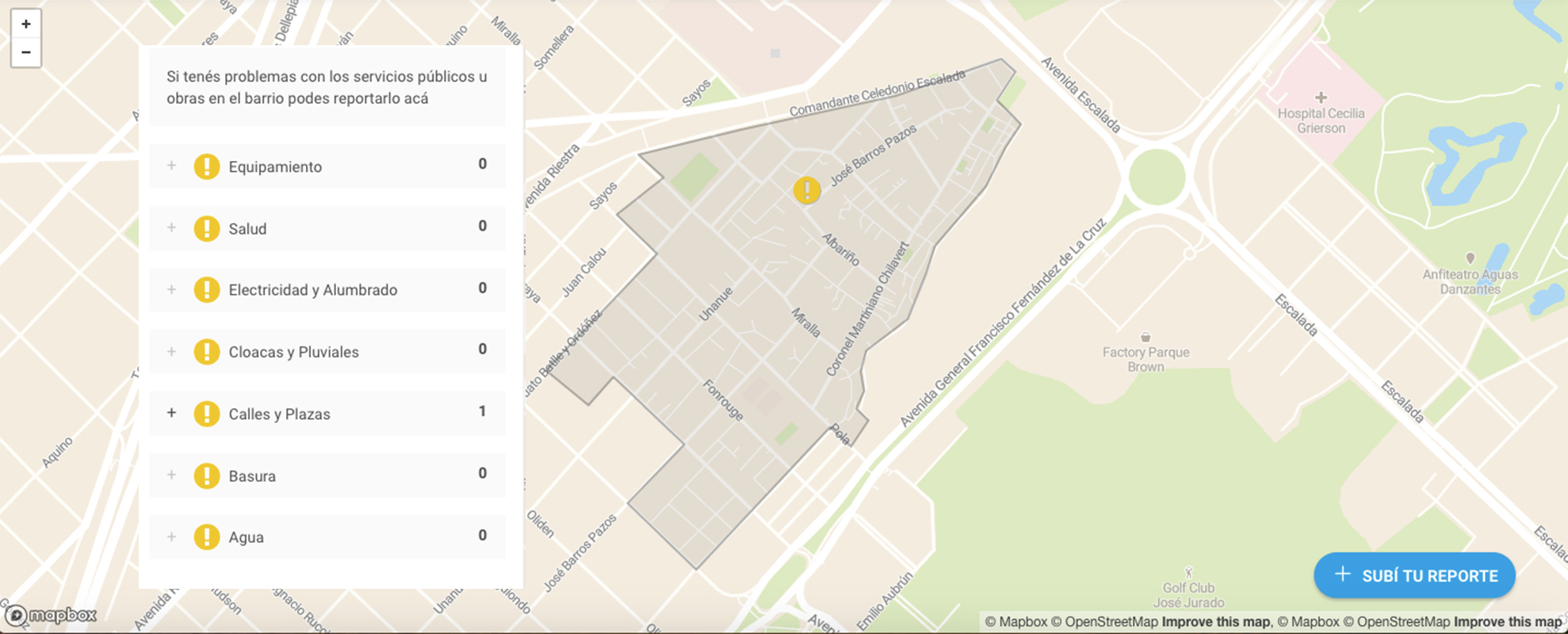Screen dimensions: 1568x634
Task: Click the Equipamiento warning icon
Action: (207, 166)
